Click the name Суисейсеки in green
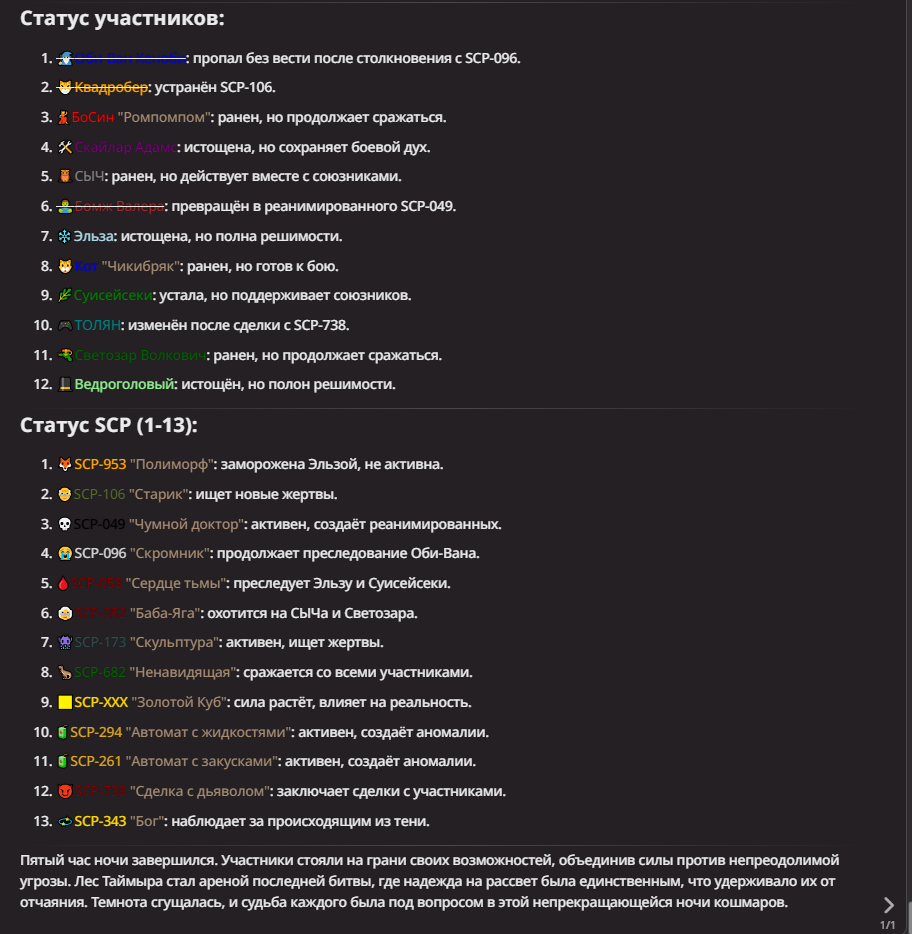This screenshot has height=934, width=912. click(x=114, y=296)
